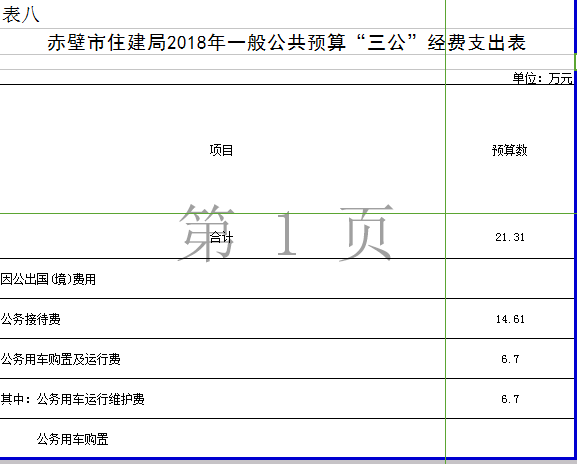This screenshot has width=577, height=464.
Task: Click the 其中:公务用车运行维护费 cell
Action: click(x=222, y=399)
